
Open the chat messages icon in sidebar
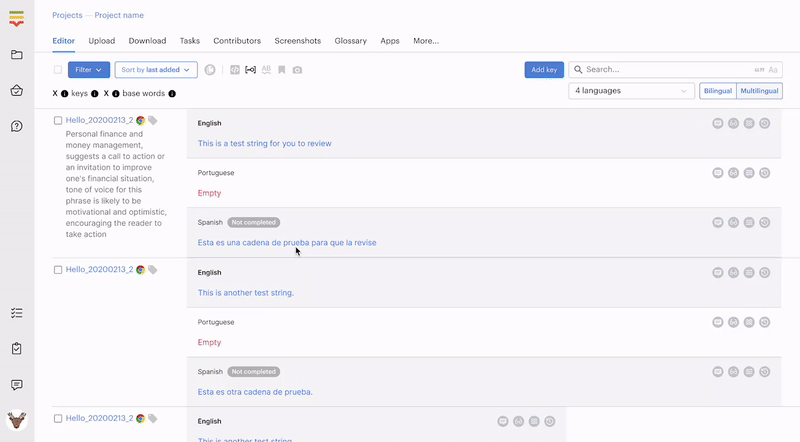pos(17,385)
